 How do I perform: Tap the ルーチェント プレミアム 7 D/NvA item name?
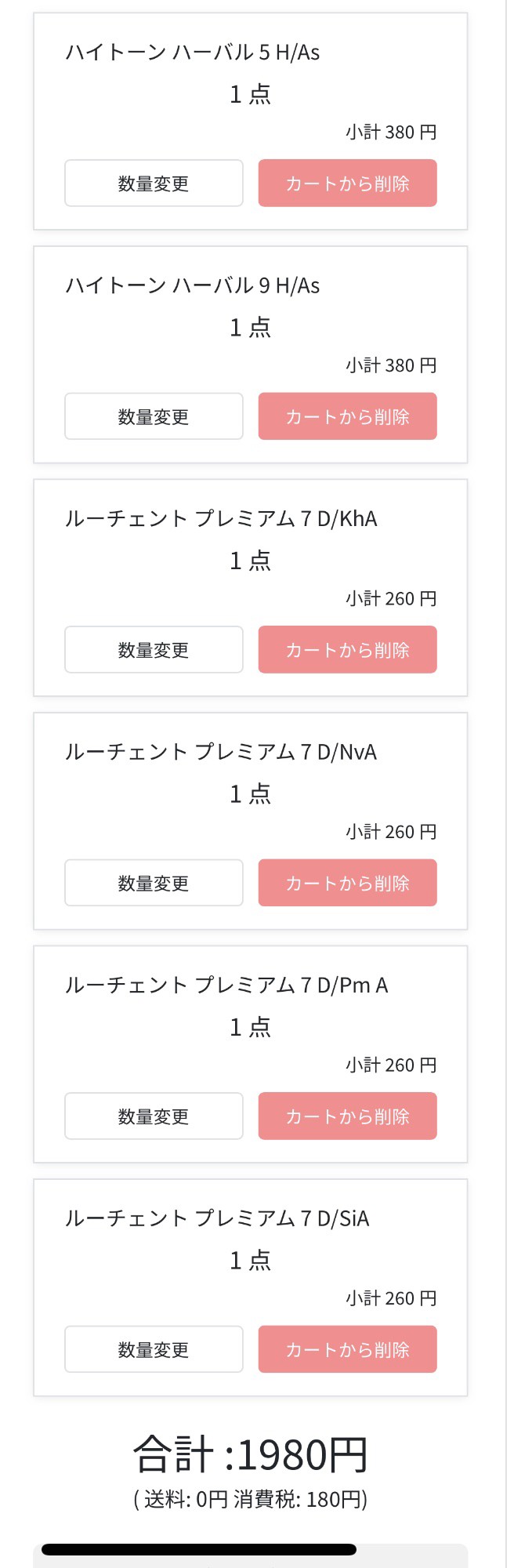(x=221, y=752)
